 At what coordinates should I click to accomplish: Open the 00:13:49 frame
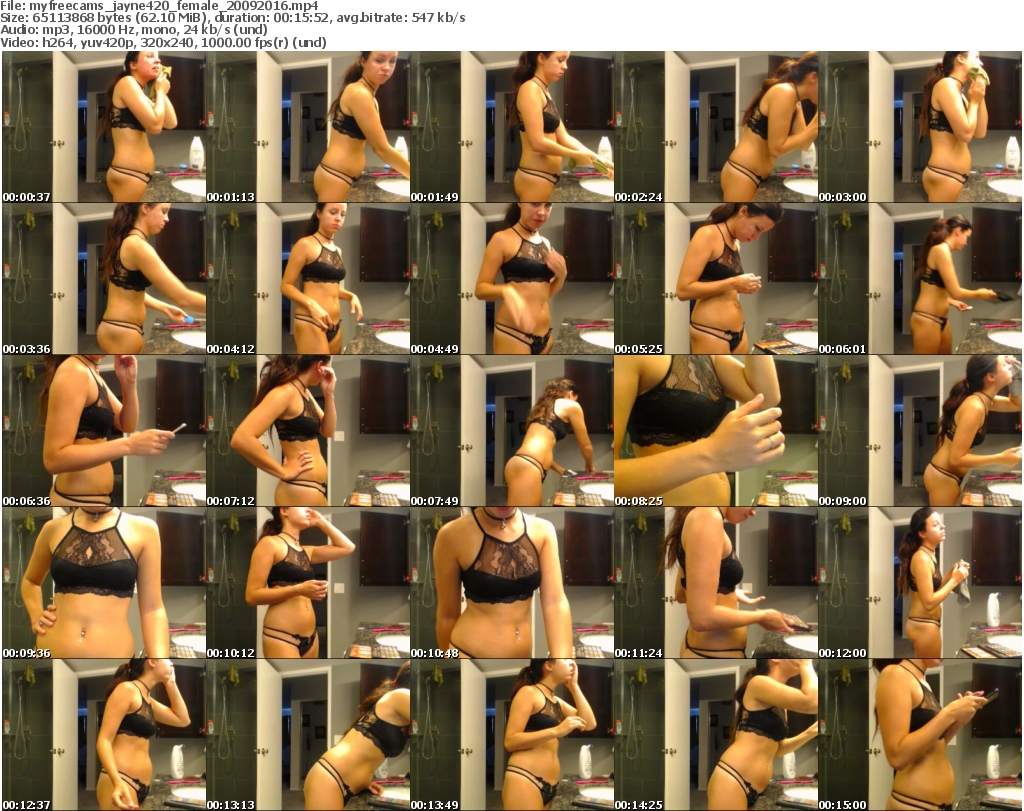[x=512, y=735]
